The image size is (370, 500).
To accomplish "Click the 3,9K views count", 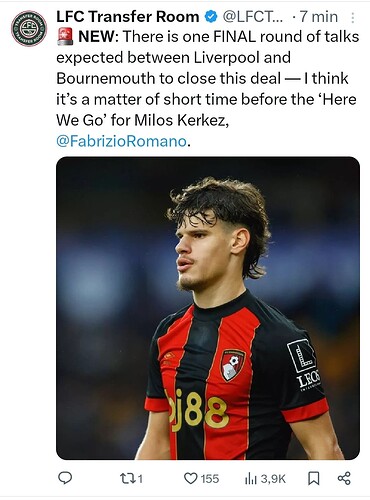I will click(x=273, y=479).
